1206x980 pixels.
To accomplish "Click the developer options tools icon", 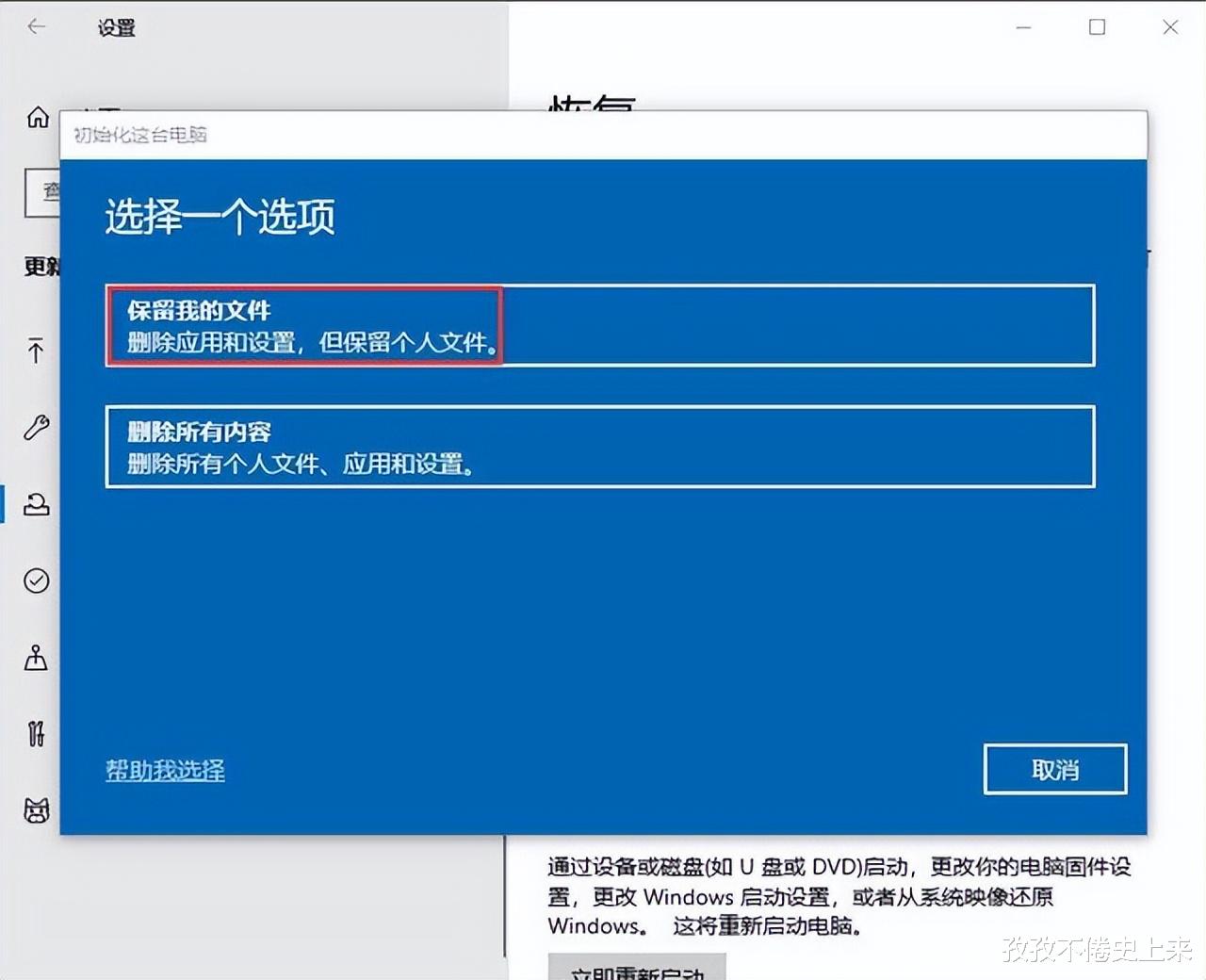I will coord(36,735).
